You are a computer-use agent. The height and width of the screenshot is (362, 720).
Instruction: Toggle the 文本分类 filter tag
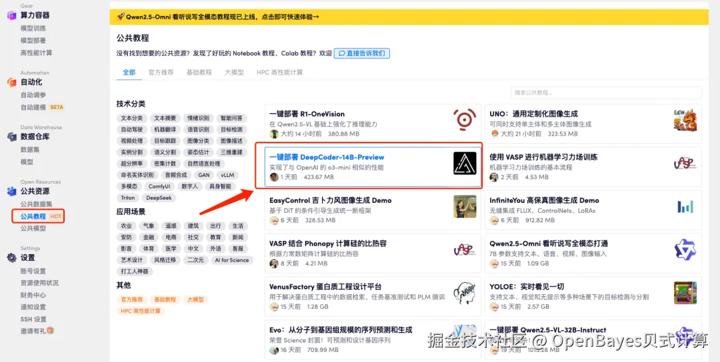pyautogui.click(x=132, y=118)
